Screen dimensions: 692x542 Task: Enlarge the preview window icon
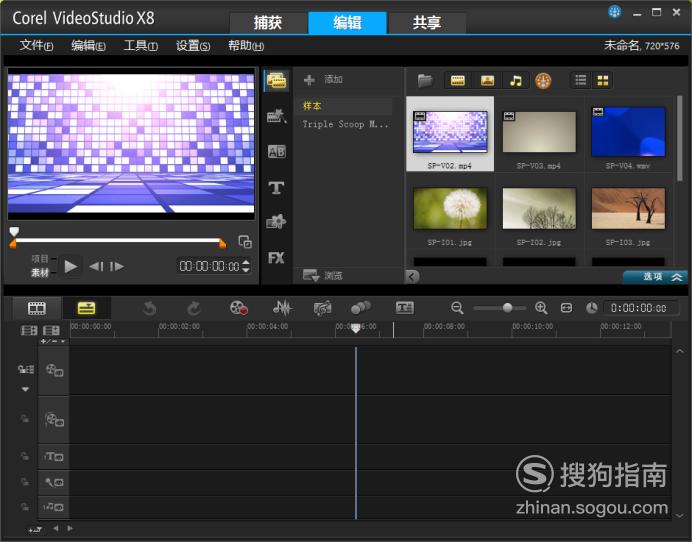[x=245, y=241]
